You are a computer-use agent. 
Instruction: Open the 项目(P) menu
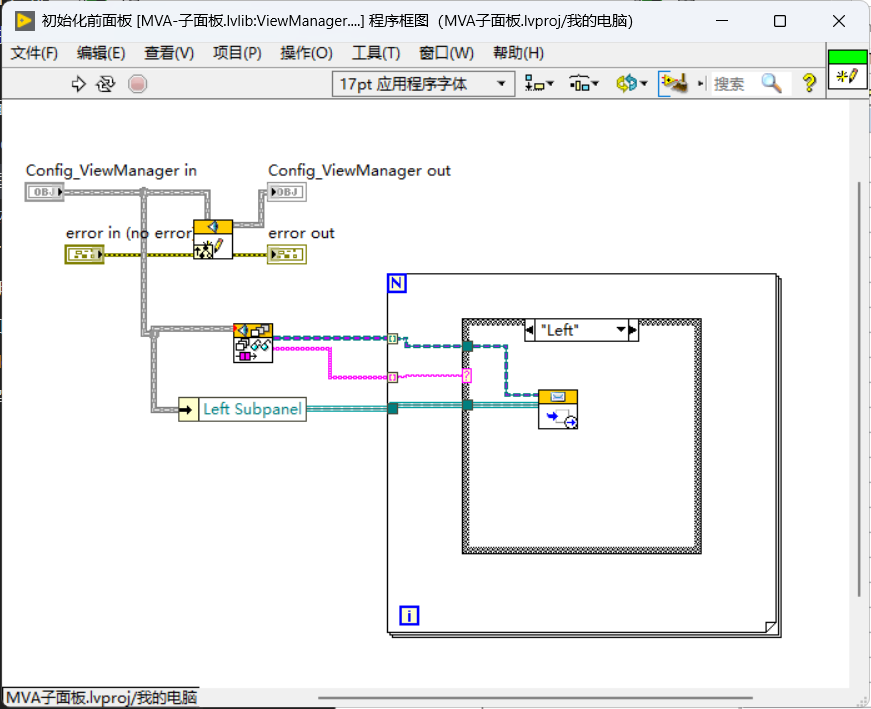237,53
